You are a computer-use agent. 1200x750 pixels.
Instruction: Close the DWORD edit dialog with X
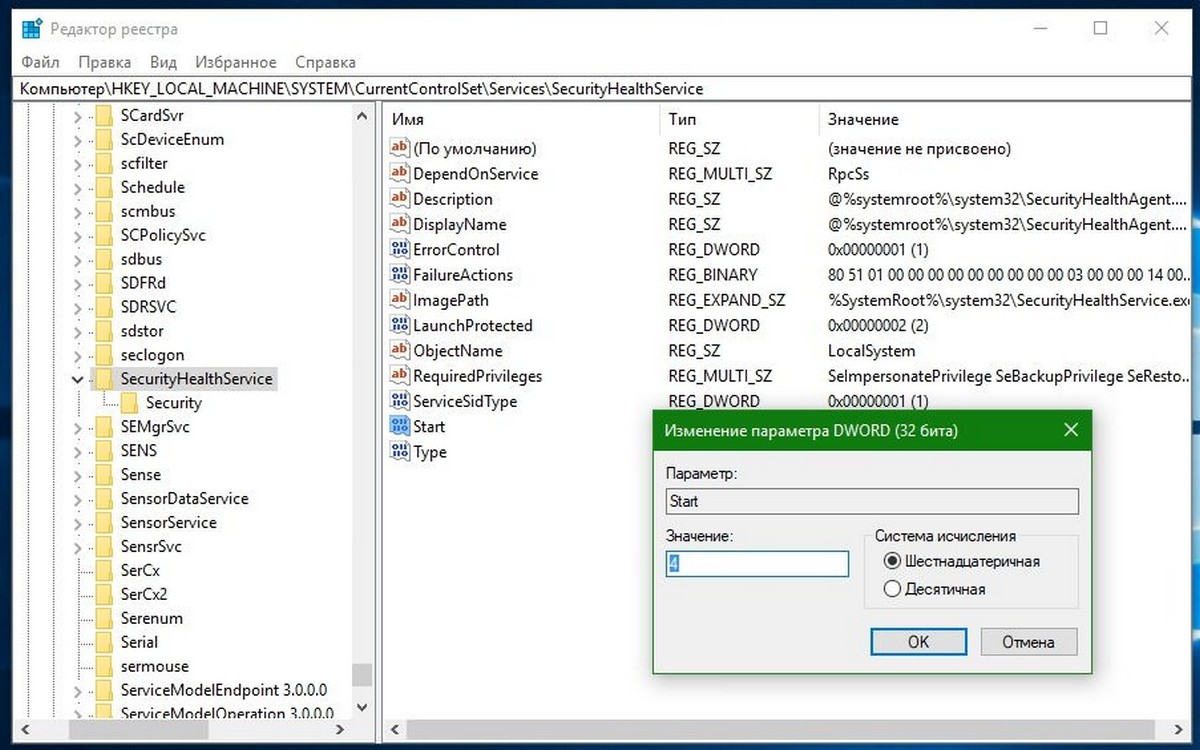tap(1071, 431)
